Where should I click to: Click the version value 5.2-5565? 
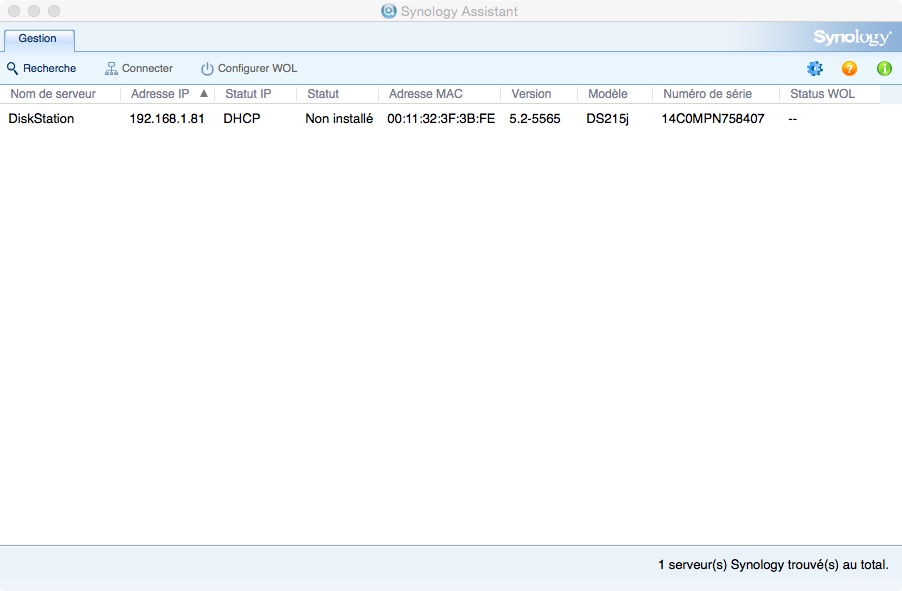click(x=534, y=119)
